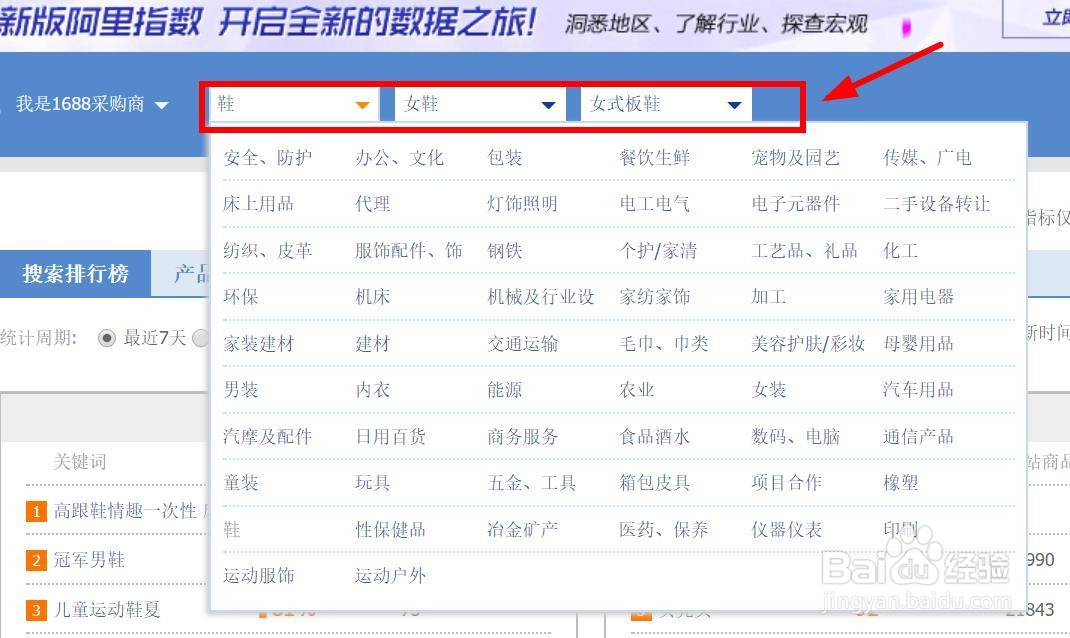Select 代理 from category list

click(x=373, y=204)
